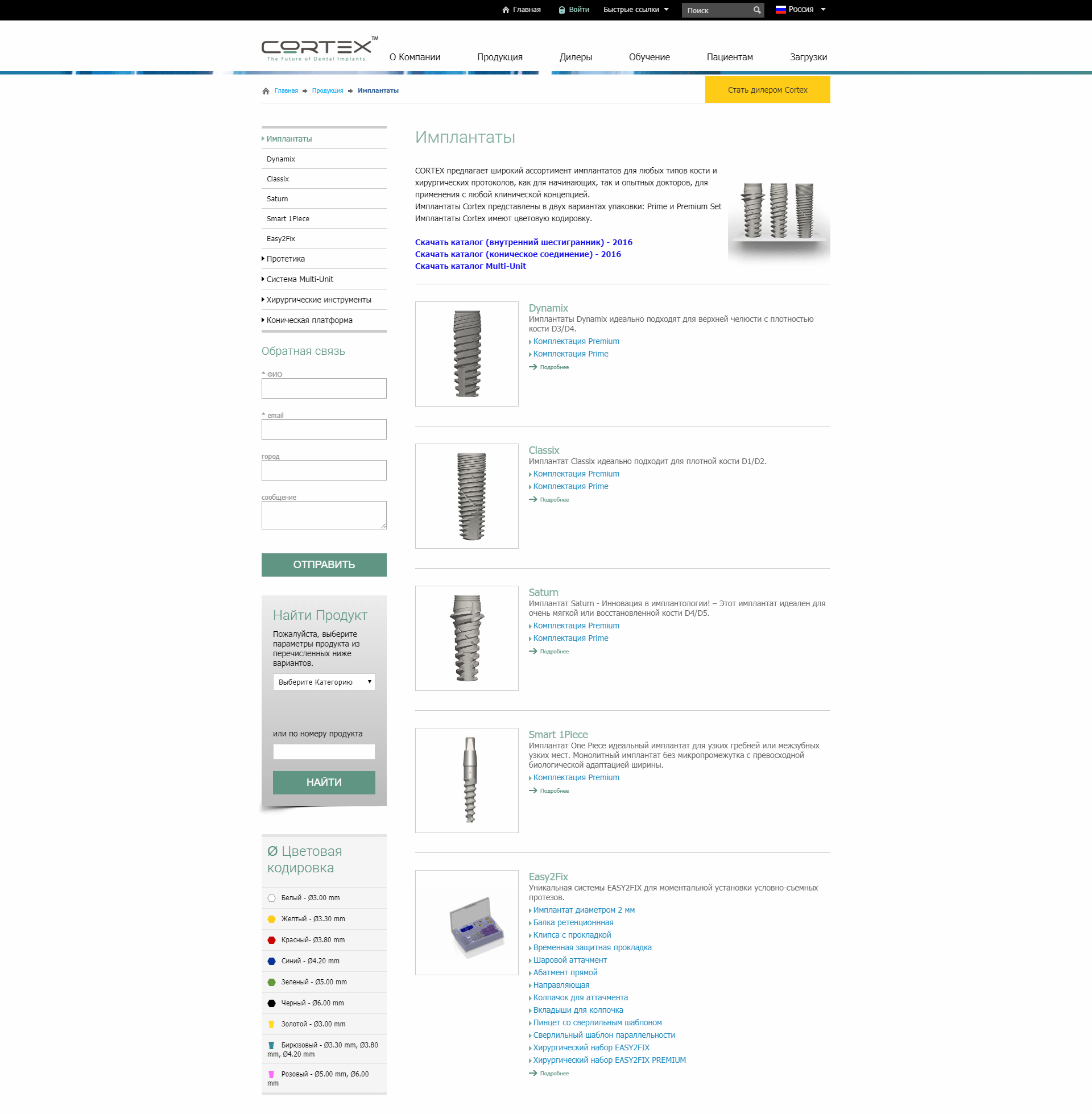Open the Выберите Категорию dropdown
Viewport: 1092px width, 1114px height.
[x=324, y=682]
